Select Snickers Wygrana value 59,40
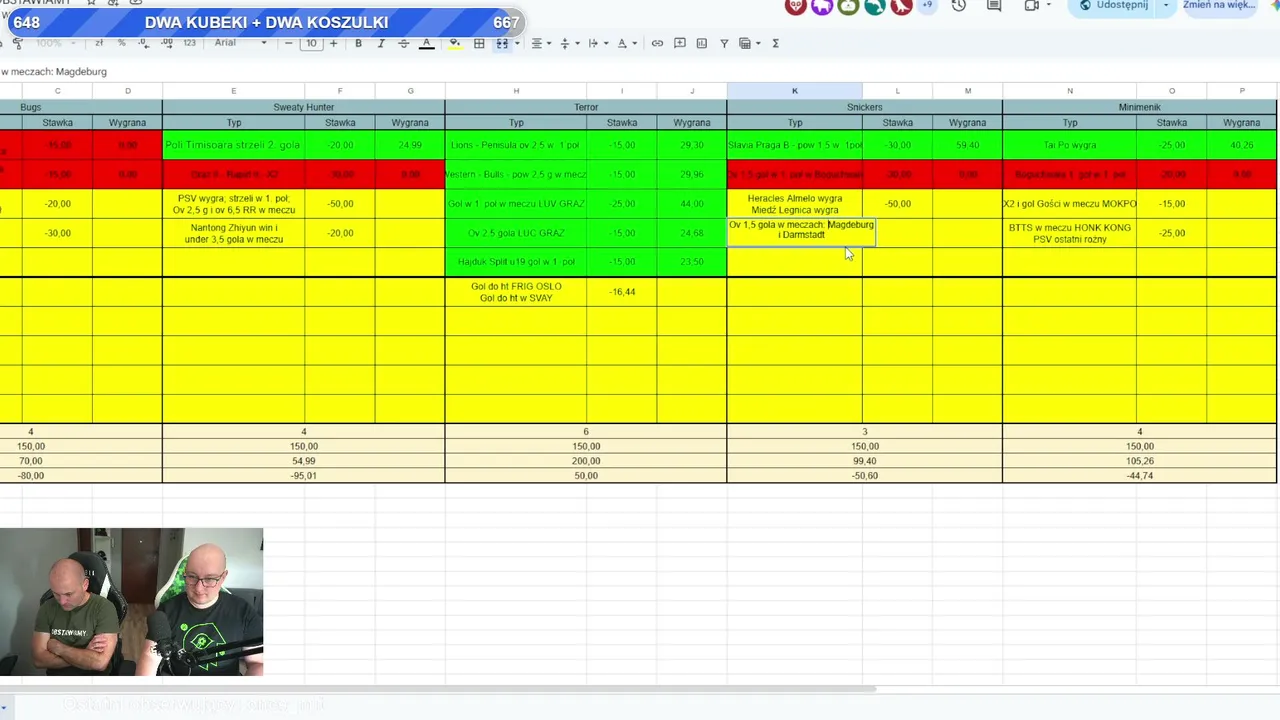 click(967, 145)
